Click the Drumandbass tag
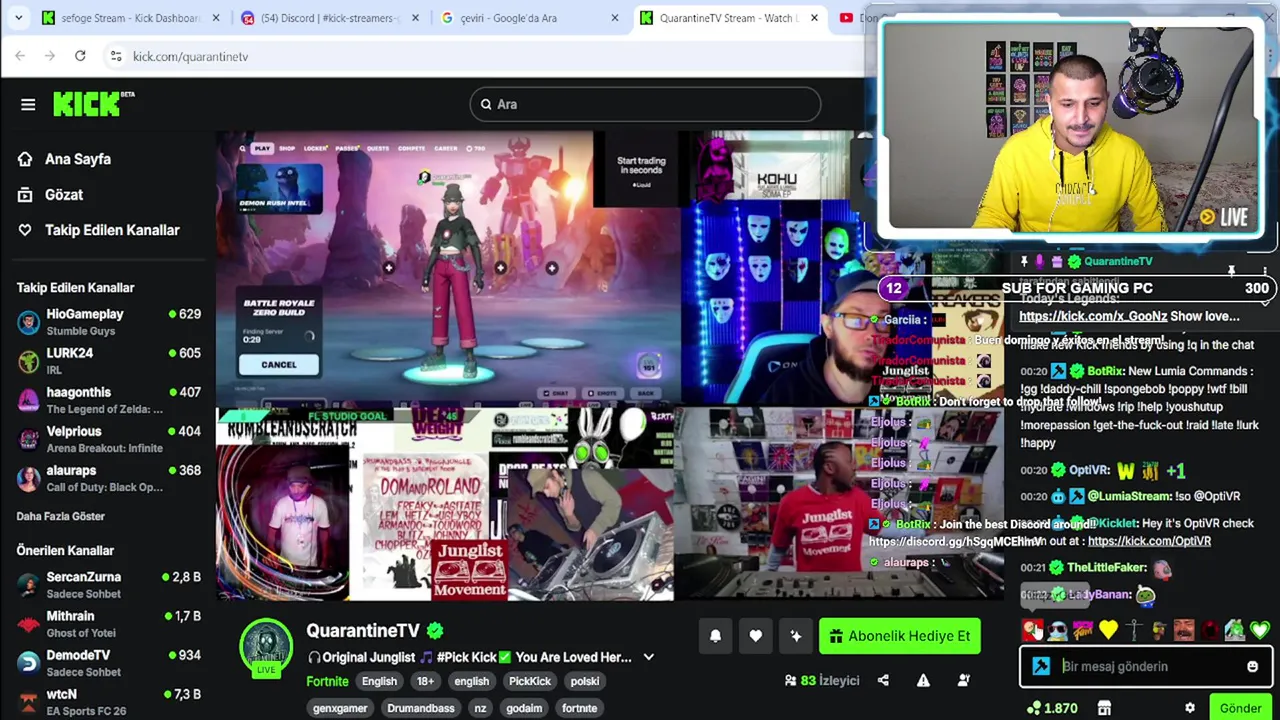The height and width of the screenshot is (720, 1280). click(x=421, y=708)
